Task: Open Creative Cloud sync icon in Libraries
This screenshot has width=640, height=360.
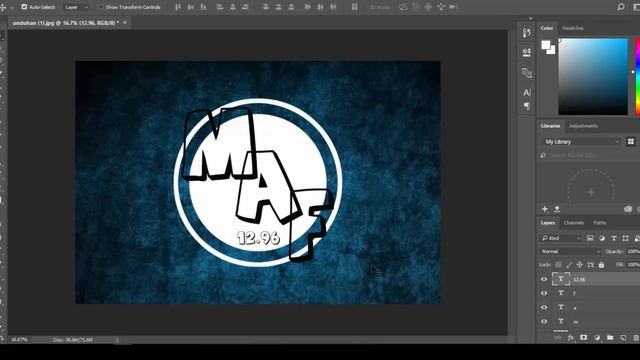Action: point(628,209)
